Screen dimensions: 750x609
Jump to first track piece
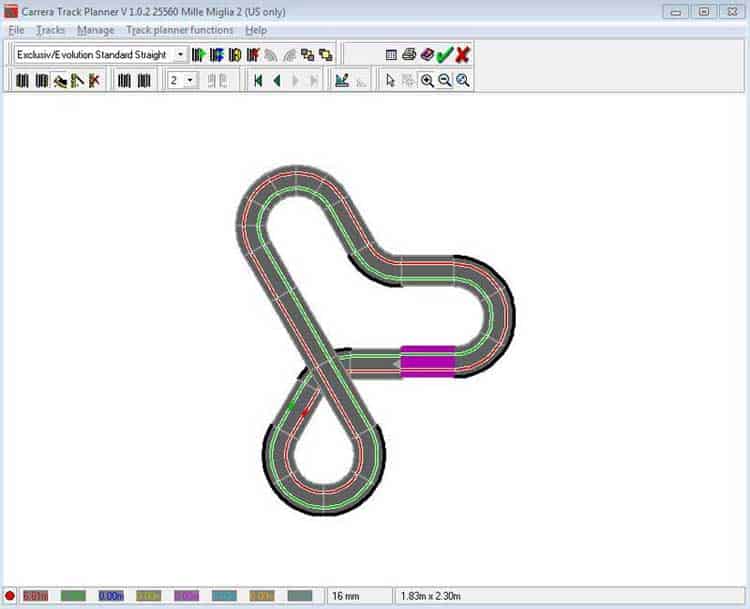(x=258, y=81)
